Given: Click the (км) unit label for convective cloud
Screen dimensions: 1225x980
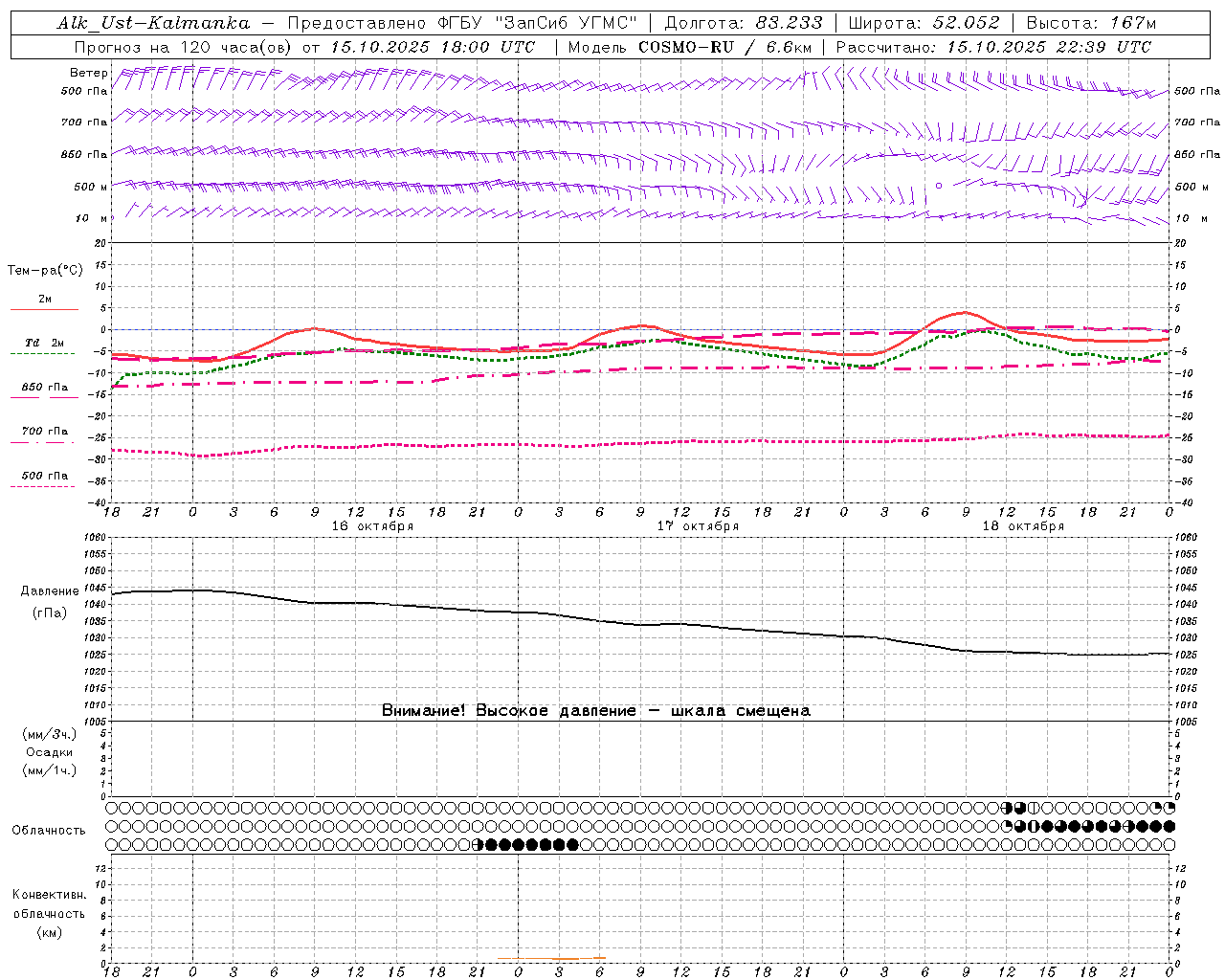Looking at the screenshot, I should [x=50, y=932].
